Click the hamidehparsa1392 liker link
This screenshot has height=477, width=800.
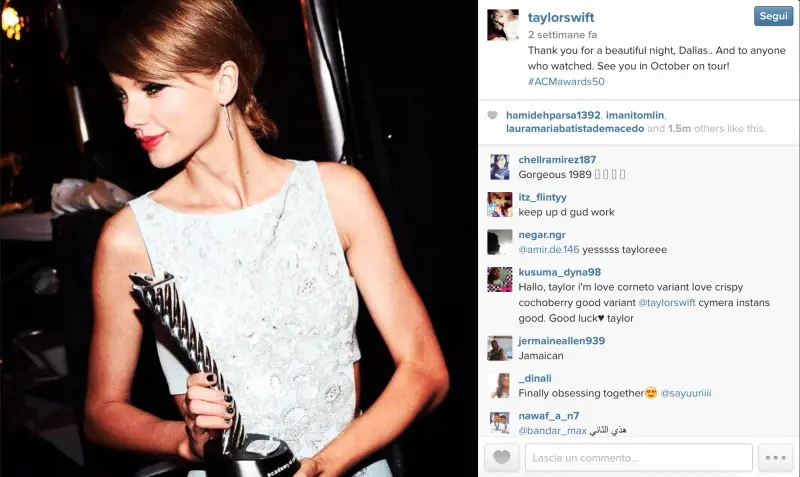tap(553, 115)
